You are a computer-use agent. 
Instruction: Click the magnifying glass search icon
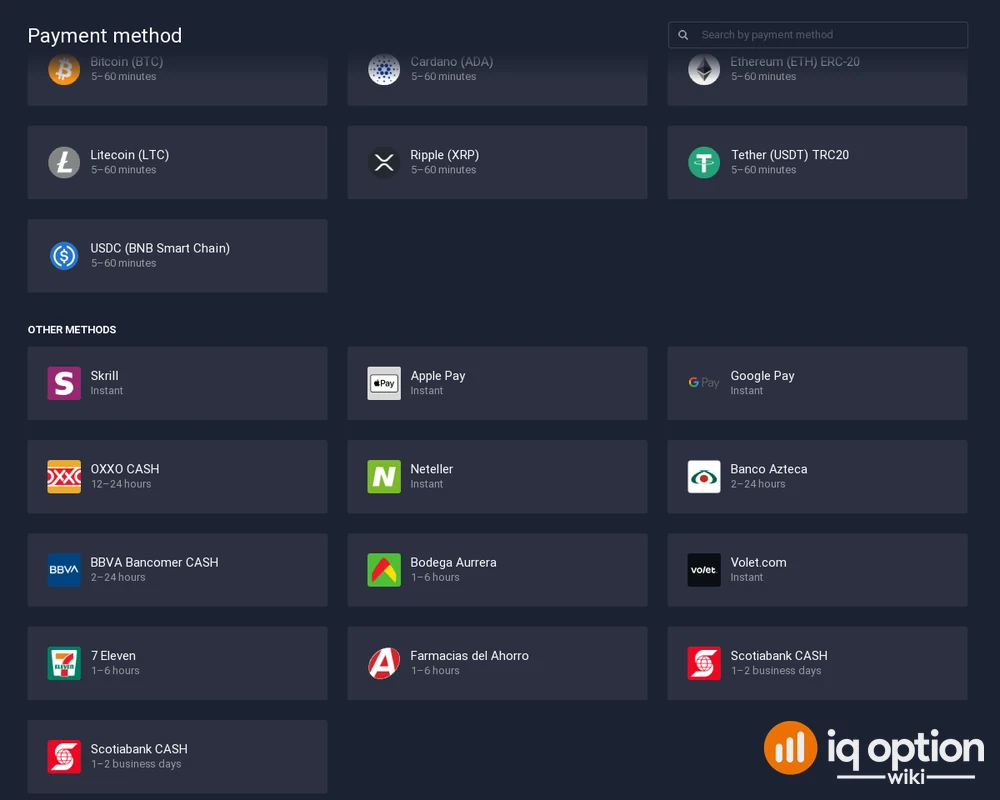pyautogui.click(x=683, y=35)
